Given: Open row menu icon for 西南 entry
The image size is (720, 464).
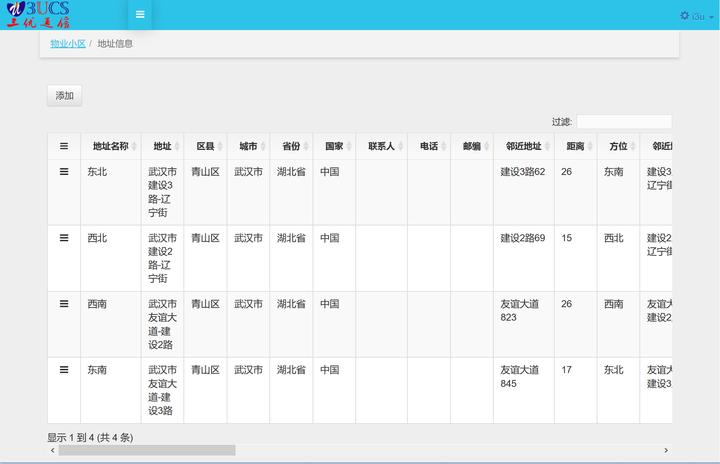Looking at the screenshot, I should 64,304.
